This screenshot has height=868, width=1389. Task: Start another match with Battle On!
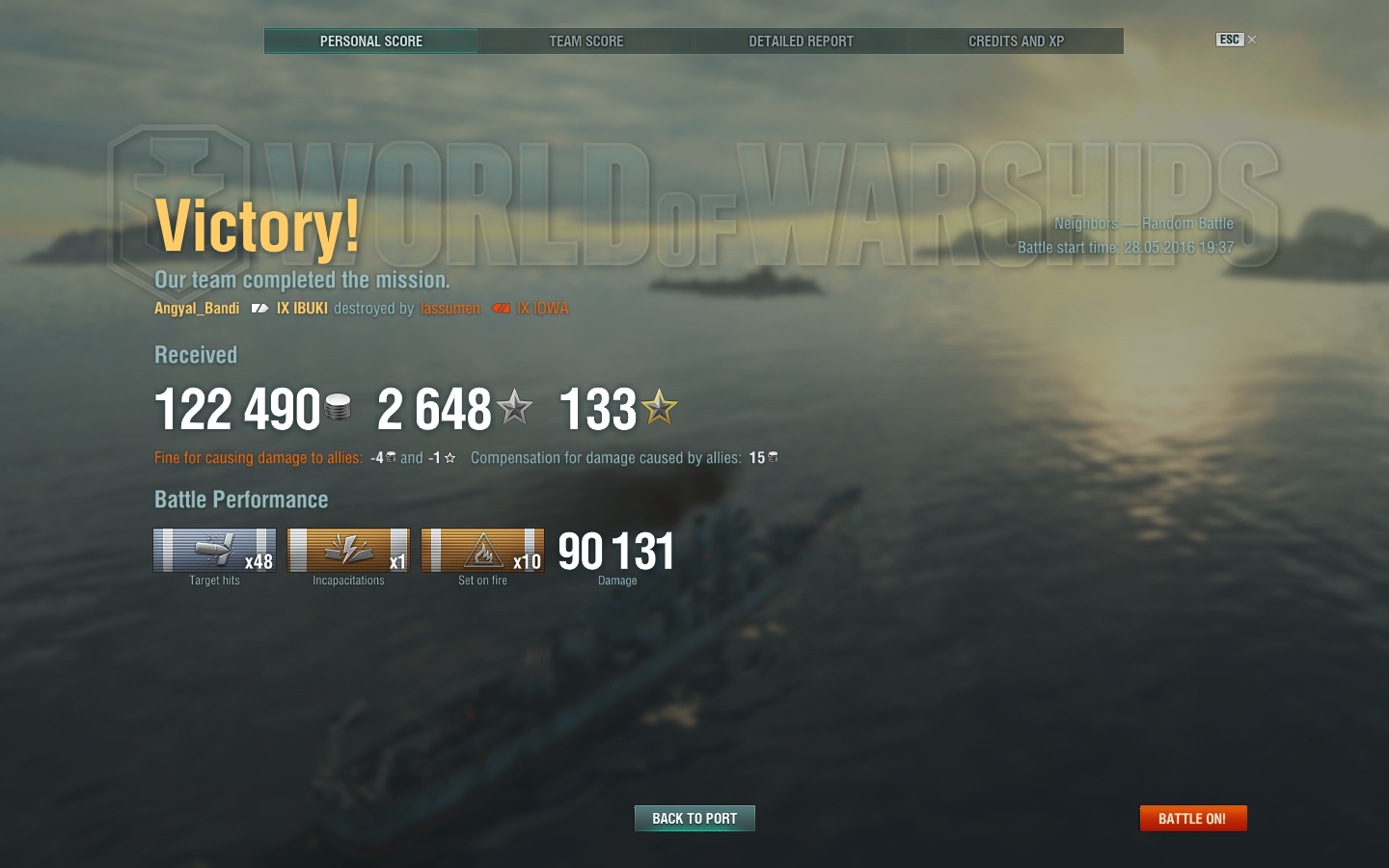click(1193, 819)
